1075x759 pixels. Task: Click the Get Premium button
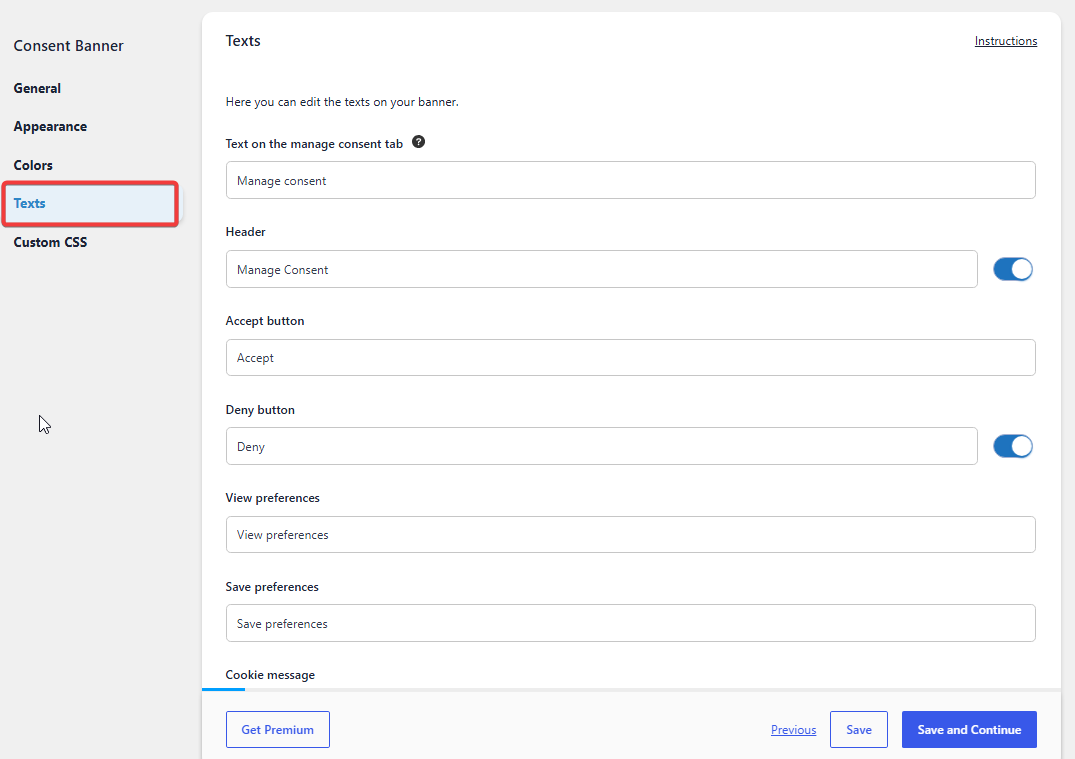pyautogui.click(x=278, y=730)
